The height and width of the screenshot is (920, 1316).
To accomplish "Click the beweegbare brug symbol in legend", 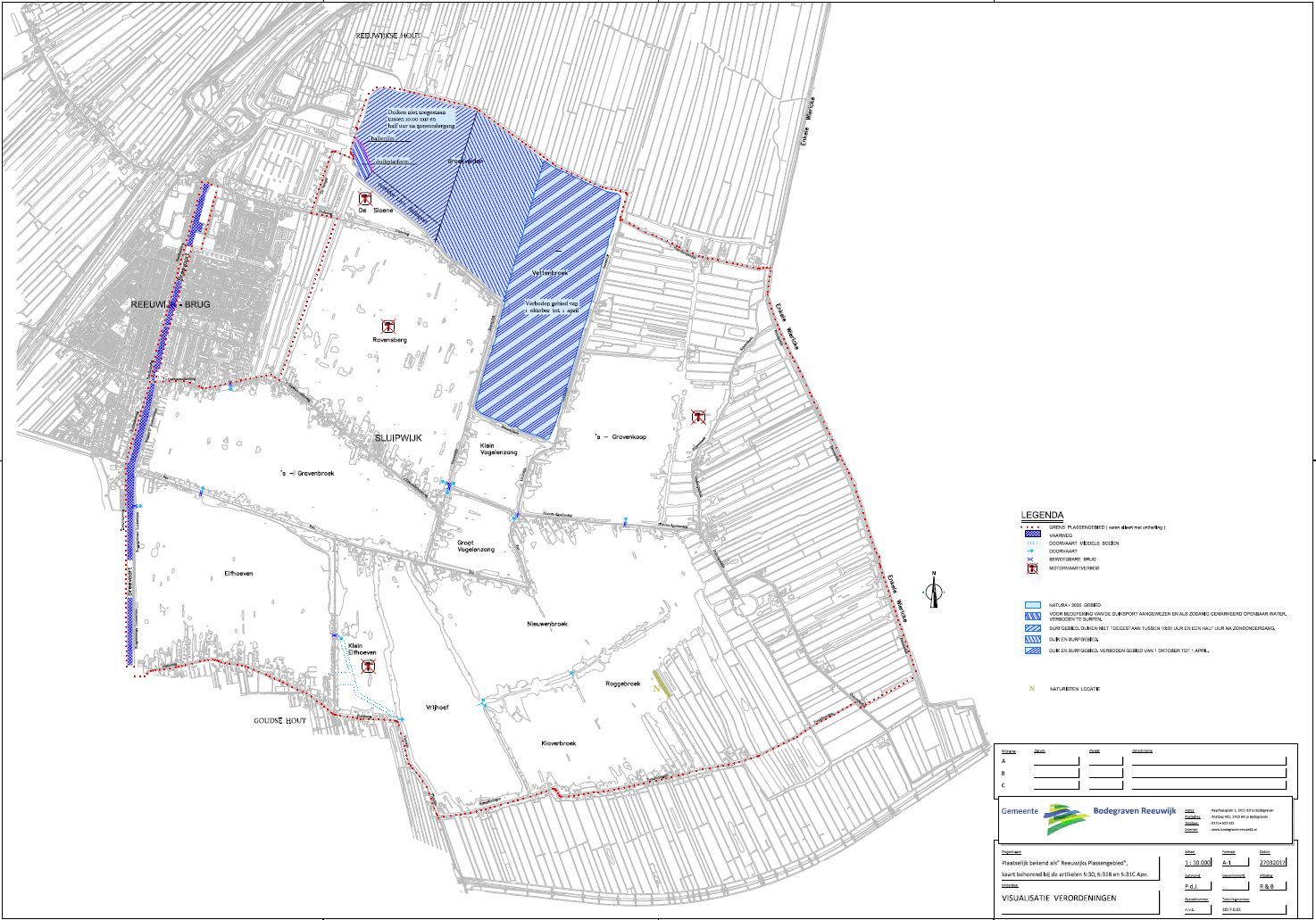I will pyautogui.click(x=1032, y=559).
